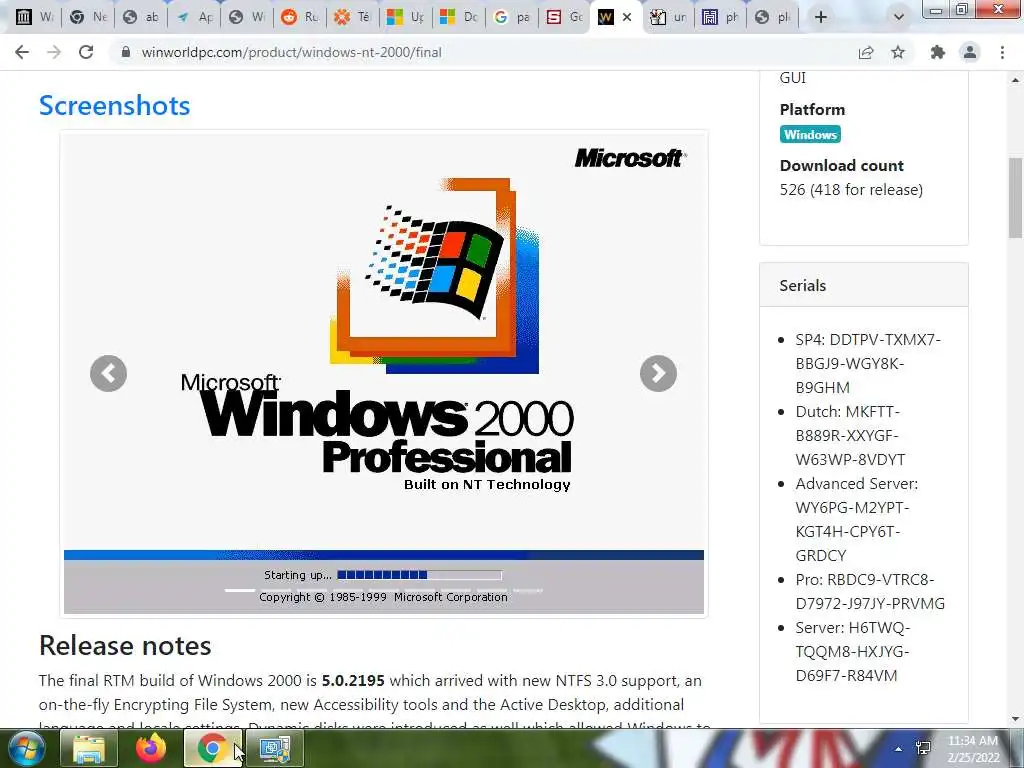Click the Download count label
Screen dimensions: 1024x768
click(841, 165)
